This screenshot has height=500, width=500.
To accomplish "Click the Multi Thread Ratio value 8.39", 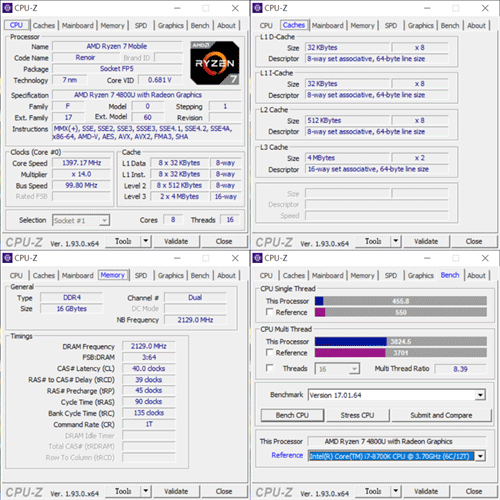I will pyautogui.click(x=460, y=369).
